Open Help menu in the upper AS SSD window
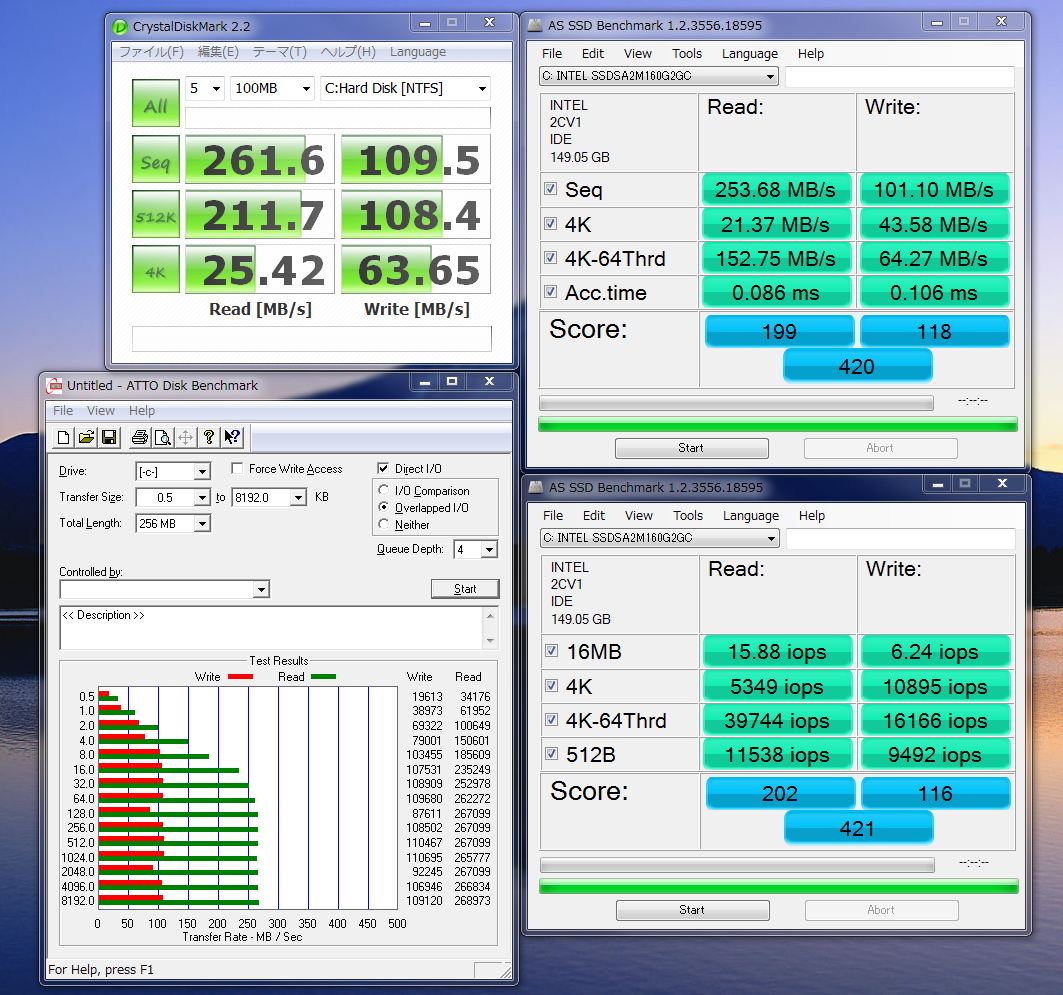The height and width of the screenshot is (995, 1063). [x=811, y=54]
